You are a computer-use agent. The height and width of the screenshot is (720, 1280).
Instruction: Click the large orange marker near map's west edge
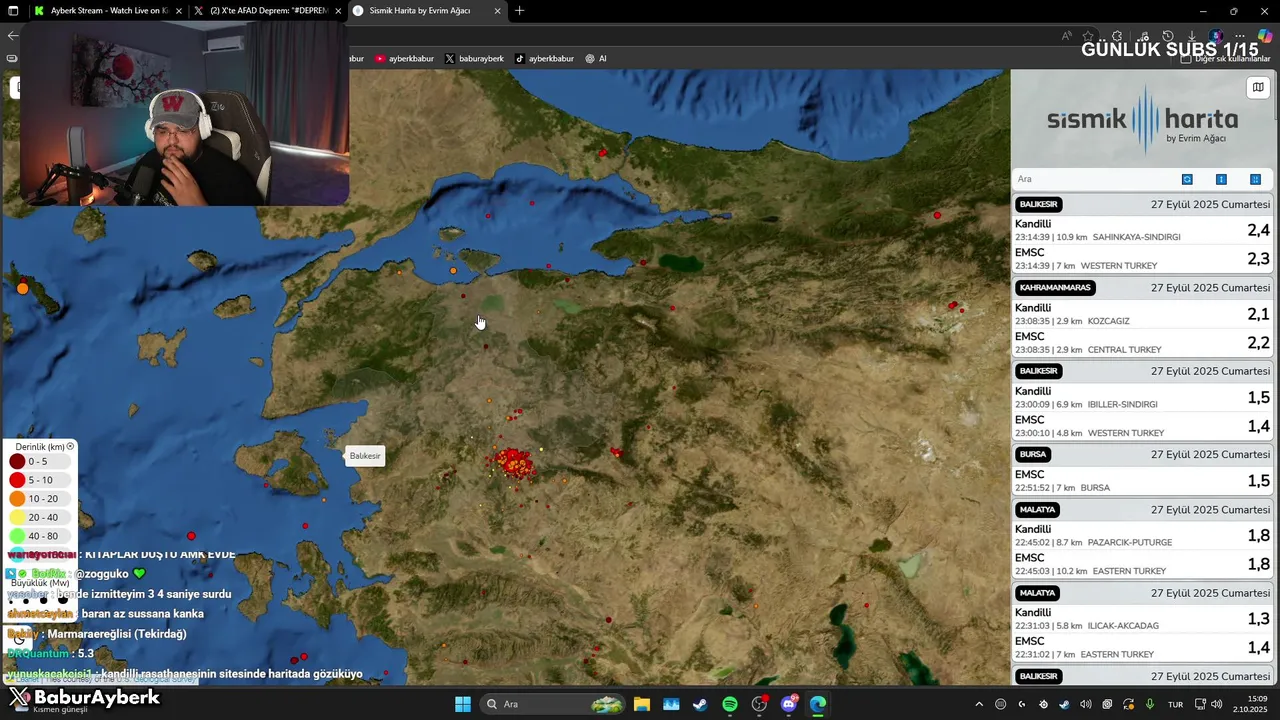point(23,288)
